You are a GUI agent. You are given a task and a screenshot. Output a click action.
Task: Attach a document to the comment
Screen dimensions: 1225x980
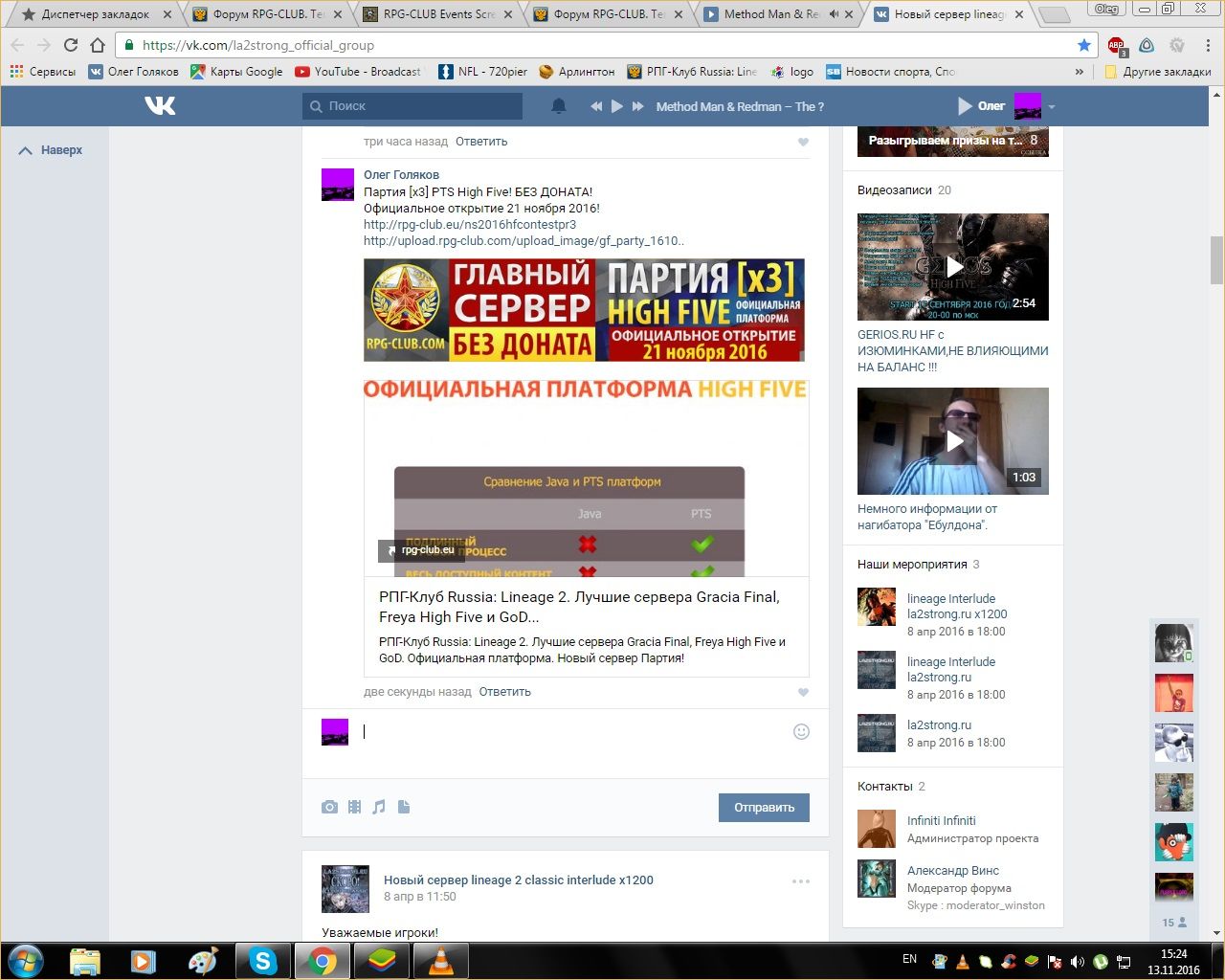pos(404,807)
